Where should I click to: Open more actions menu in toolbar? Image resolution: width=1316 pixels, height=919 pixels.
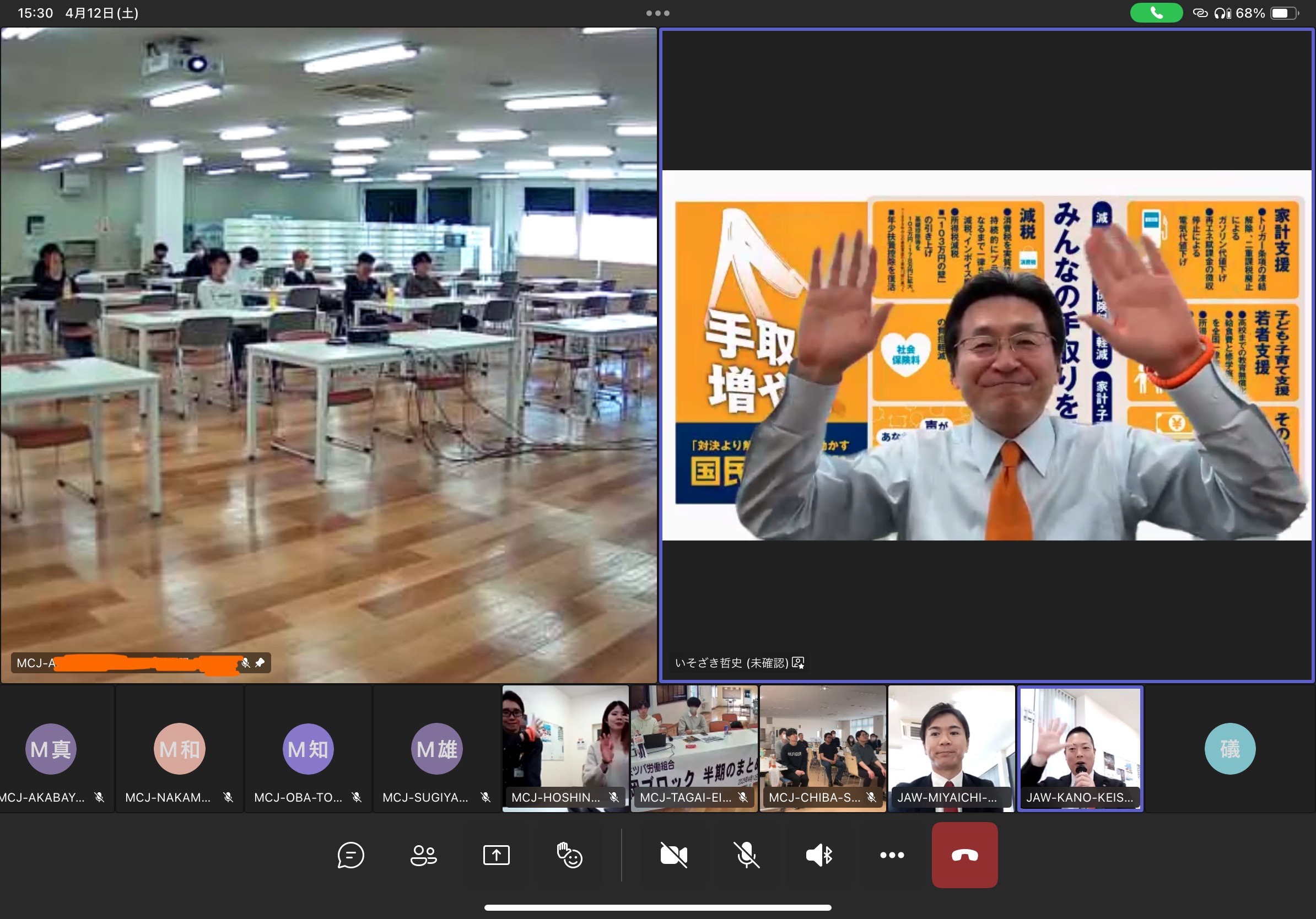pyautogui.click(x=892, y=855)
